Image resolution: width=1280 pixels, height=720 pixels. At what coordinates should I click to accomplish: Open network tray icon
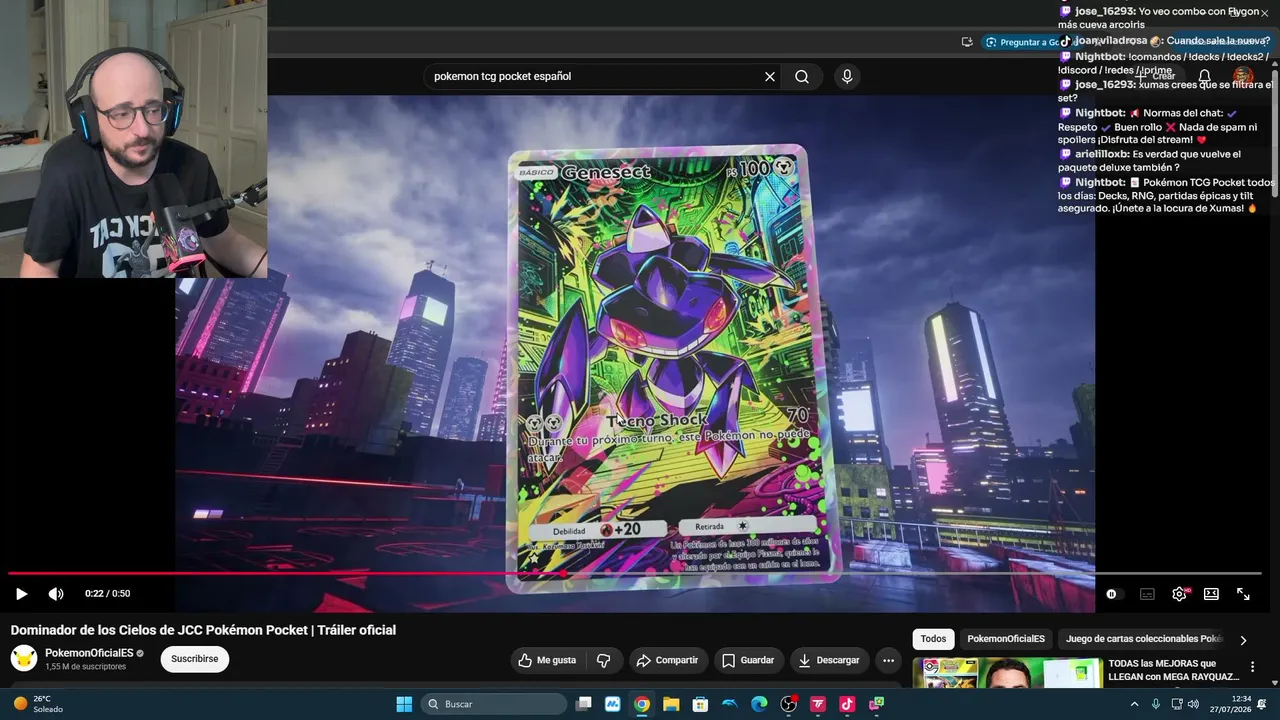[1176, 704]
